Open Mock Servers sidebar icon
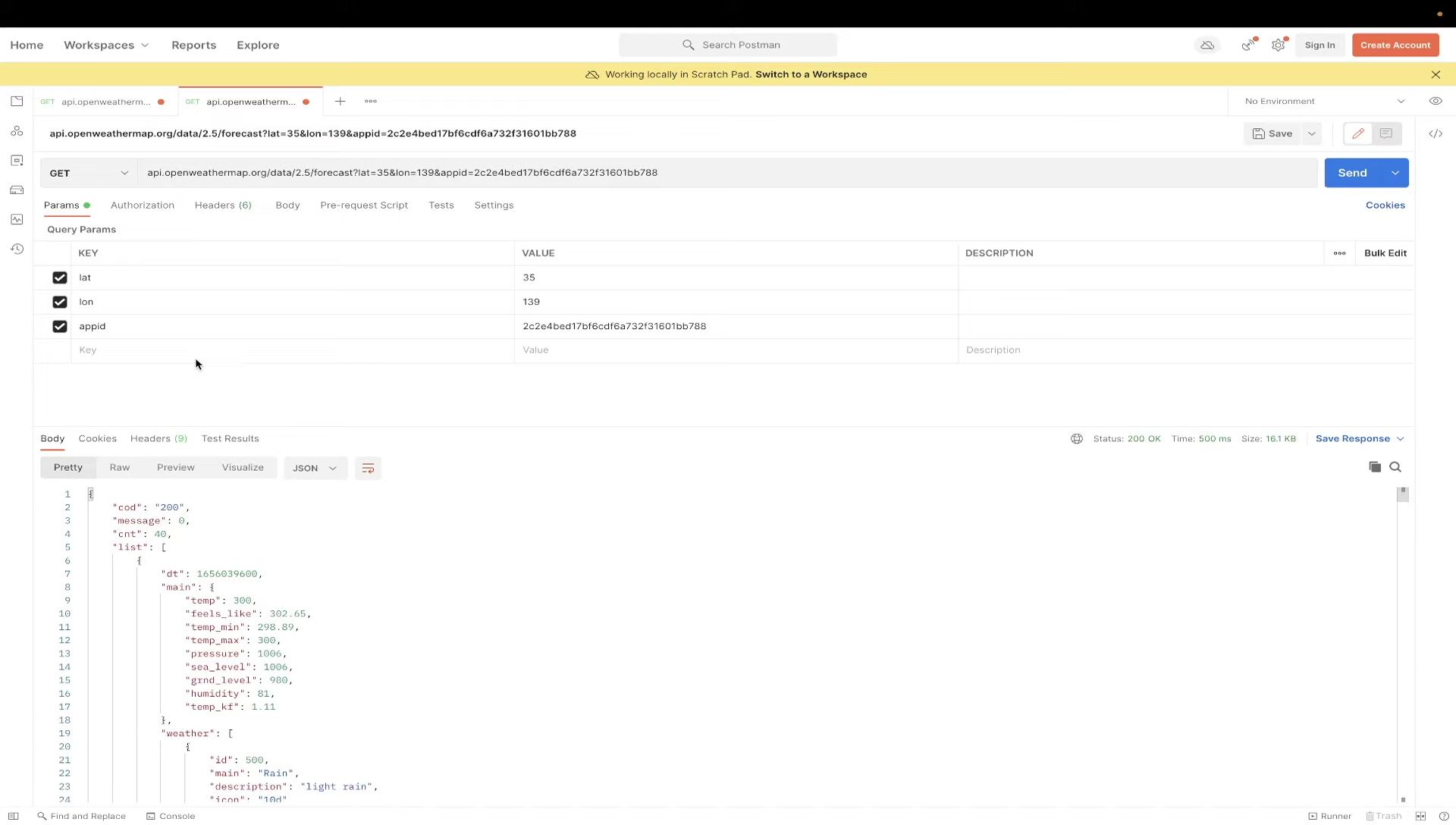The image size is (1456, 825). (x=17, y=190)
